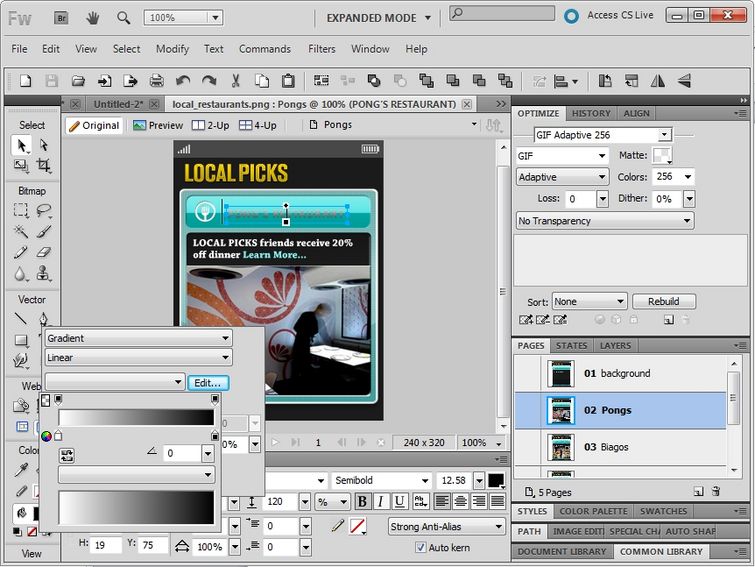Toggle the Auto kern checkbox
Image resolution: width=755 pixels, height=567 pixels.
tap(420, 547)
